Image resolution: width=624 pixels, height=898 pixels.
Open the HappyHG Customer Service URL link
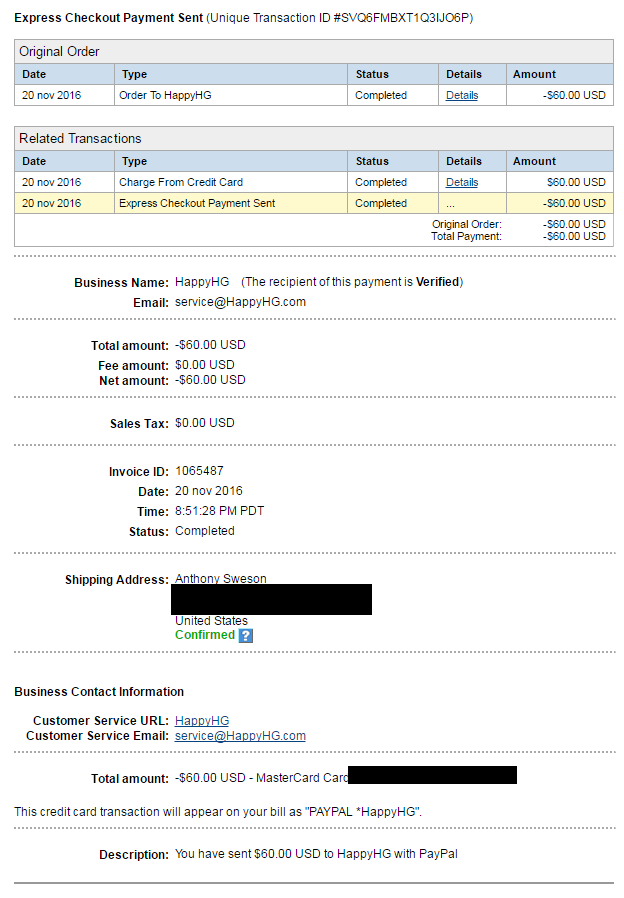(202, 720)
